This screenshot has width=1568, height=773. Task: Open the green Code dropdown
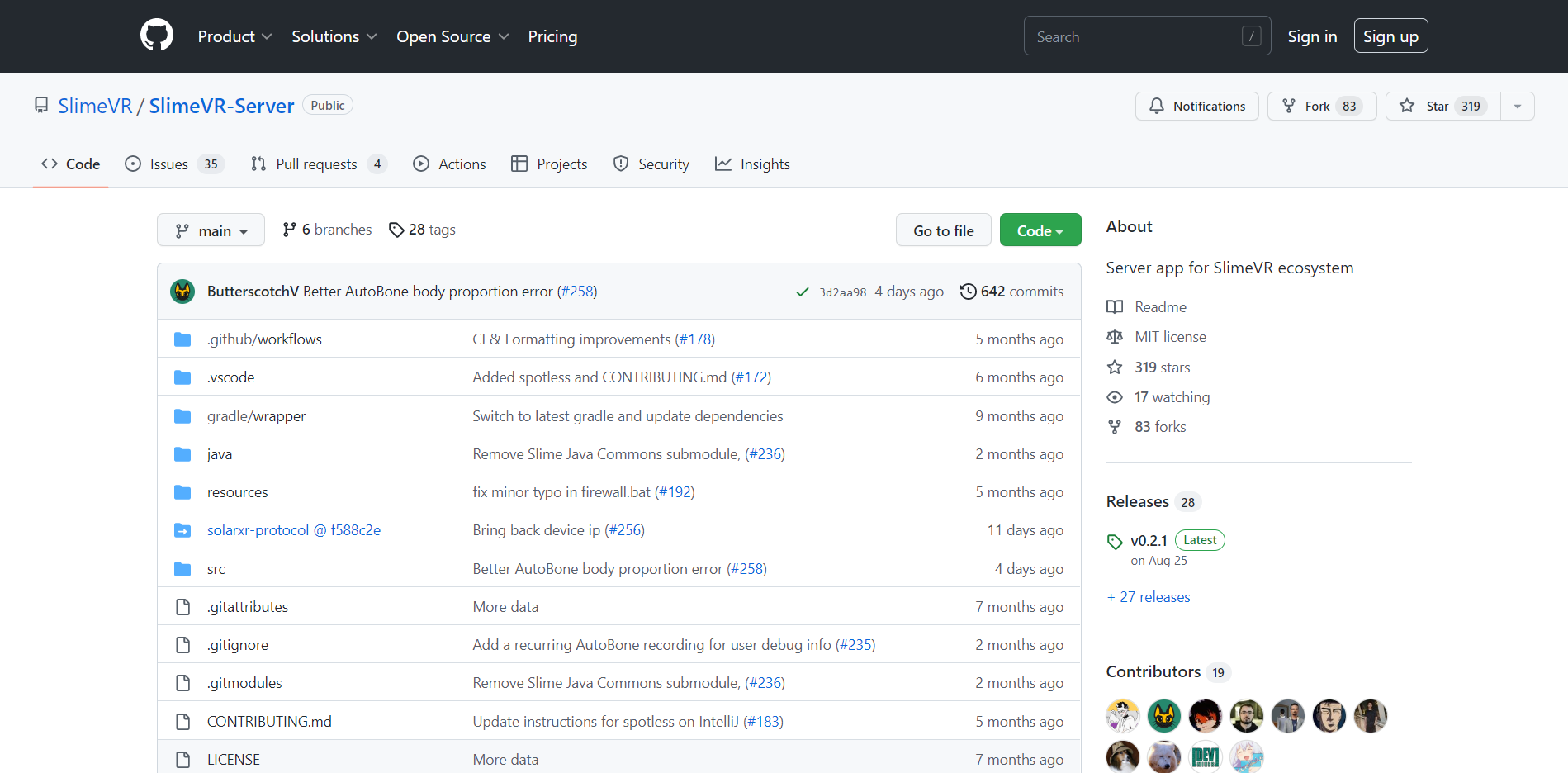pyautogui.click(x=1040, y=230)
